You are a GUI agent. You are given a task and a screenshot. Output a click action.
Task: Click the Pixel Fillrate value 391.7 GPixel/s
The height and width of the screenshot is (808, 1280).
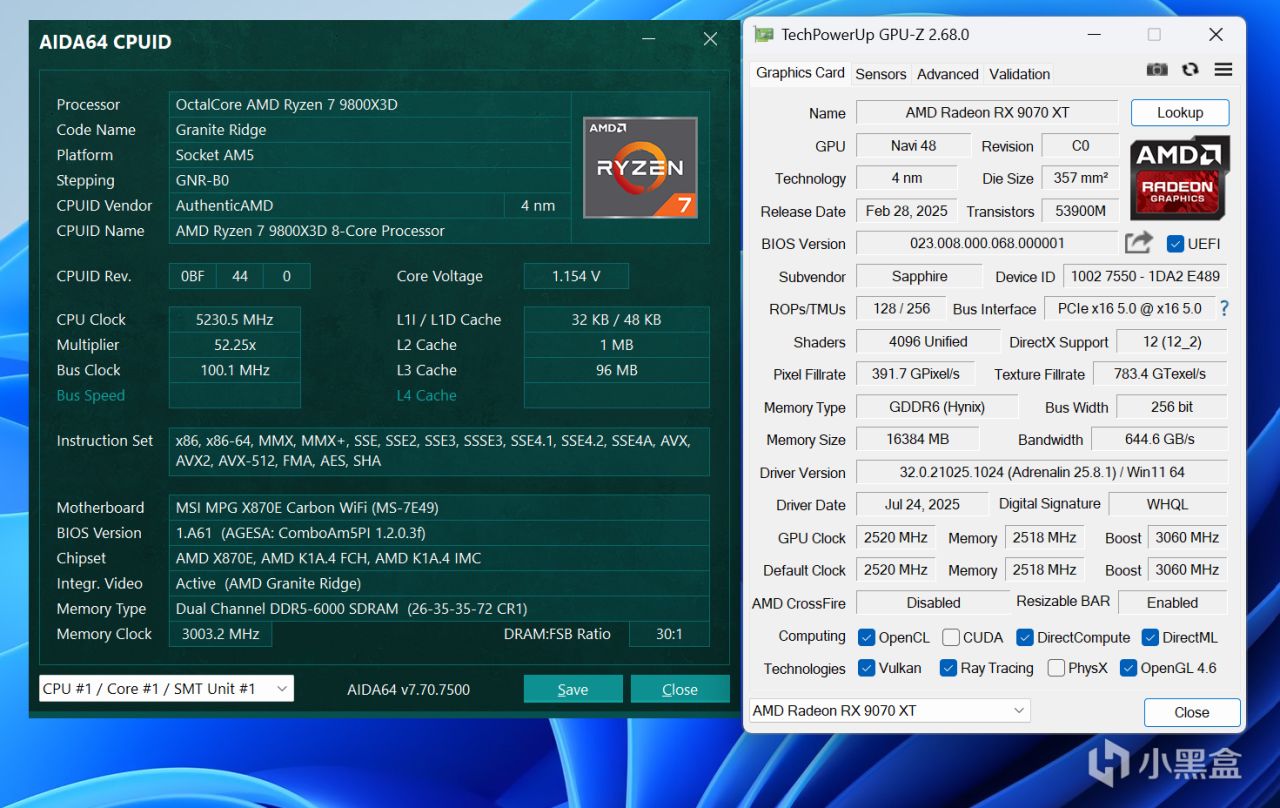click(915, 374)
